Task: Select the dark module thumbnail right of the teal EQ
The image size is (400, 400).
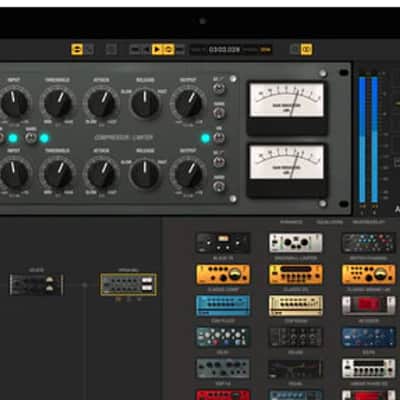Action: (296, 337)
